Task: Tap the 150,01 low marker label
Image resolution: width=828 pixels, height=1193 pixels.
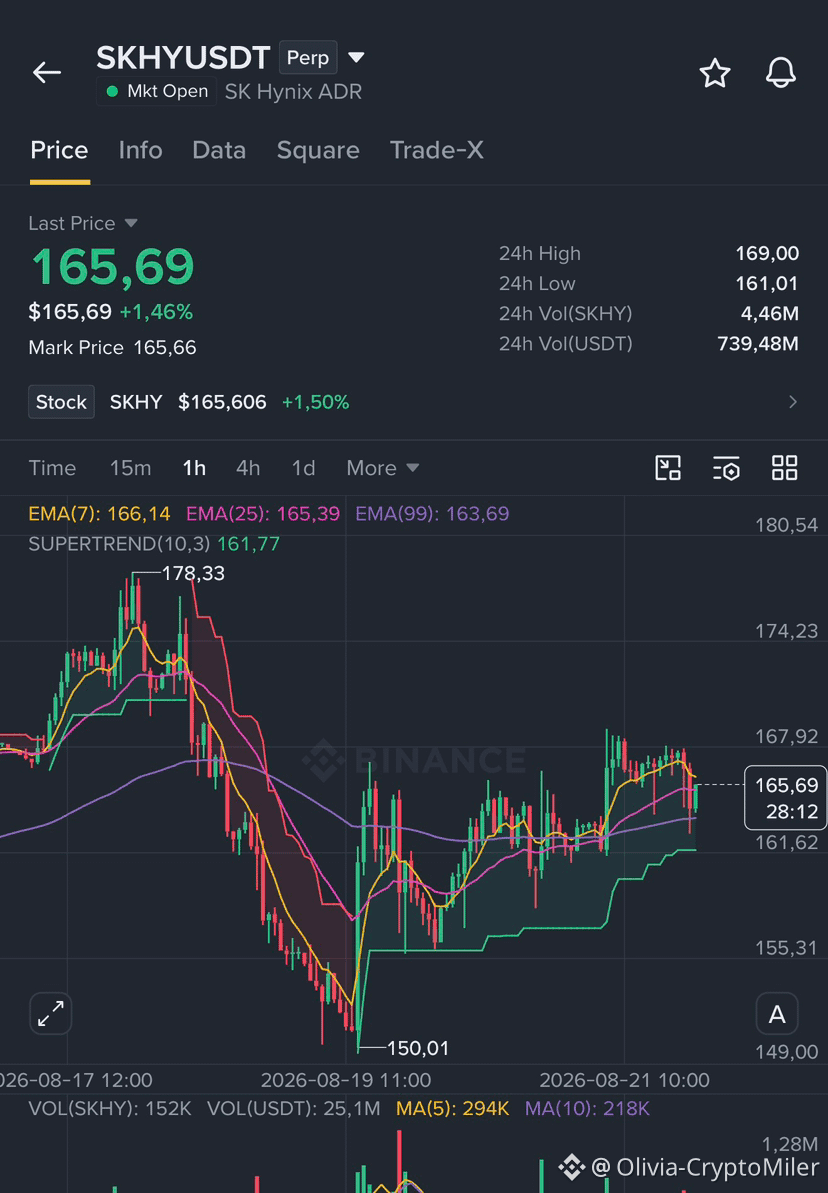Action: tap(418, 1048)
